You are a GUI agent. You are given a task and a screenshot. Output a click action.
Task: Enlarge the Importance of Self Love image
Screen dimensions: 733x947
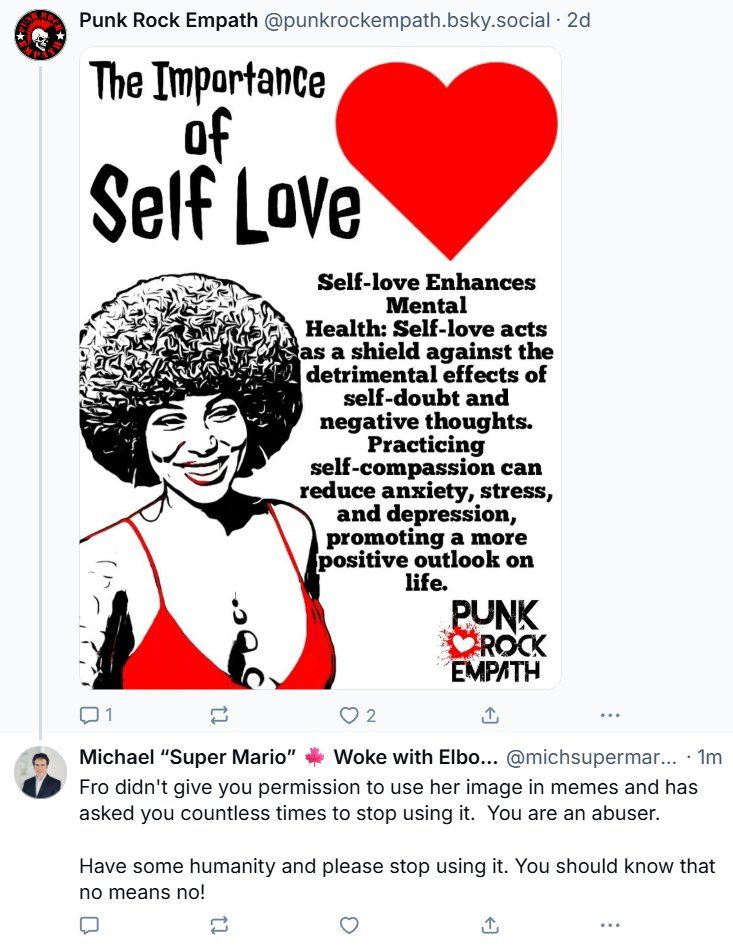coord(320,368)
